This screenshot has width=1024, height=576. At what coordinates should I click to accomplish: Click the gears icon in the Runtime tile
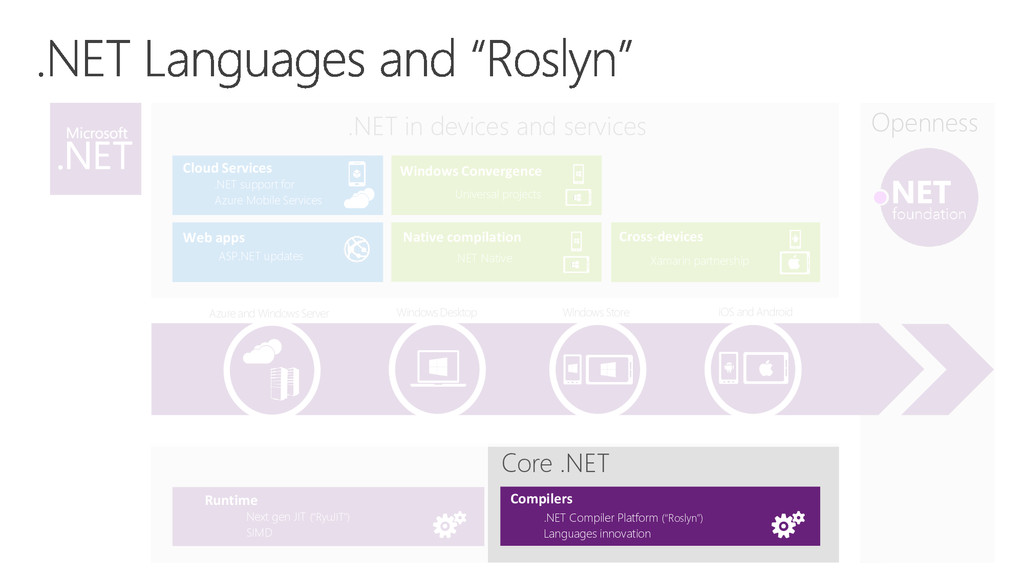pos(449,524)
